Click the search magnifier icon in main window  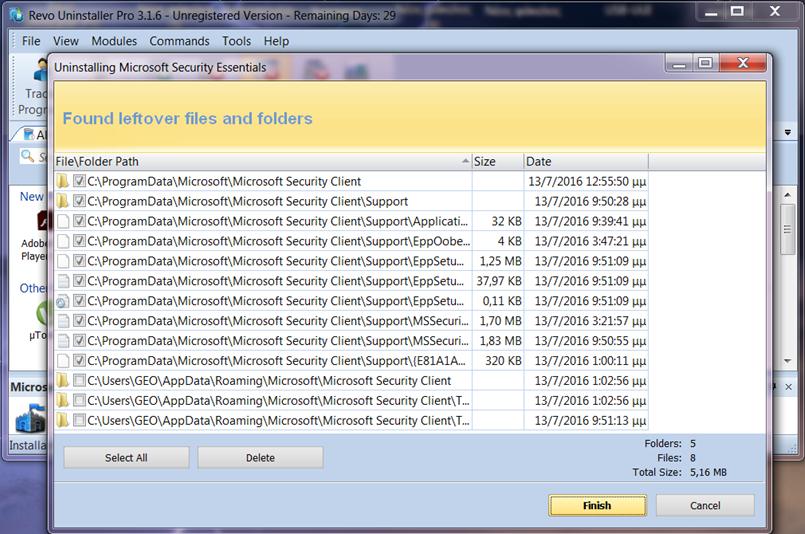pos(27,156)
